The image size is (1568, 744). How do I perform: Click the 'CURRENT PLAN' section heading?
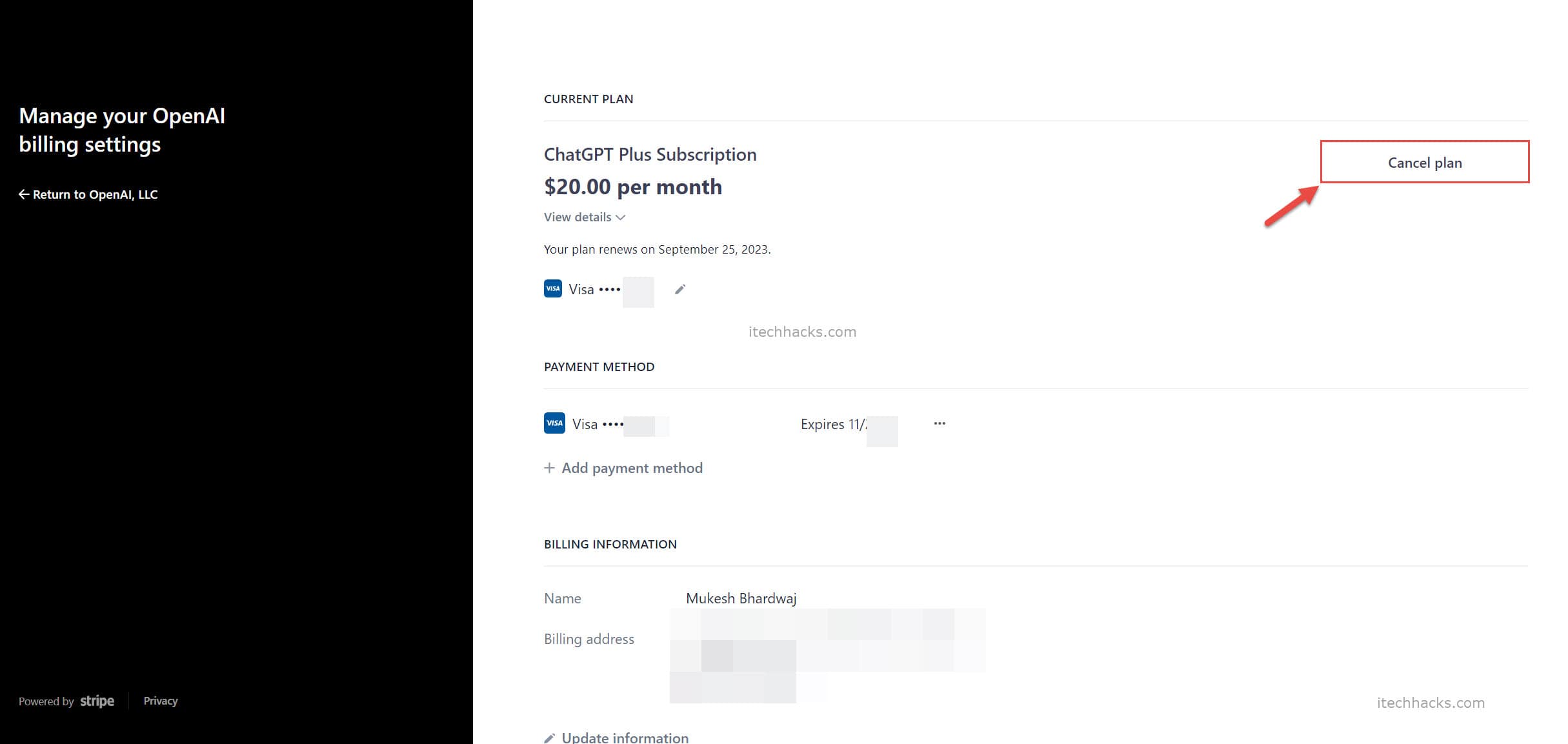(588, 99)
